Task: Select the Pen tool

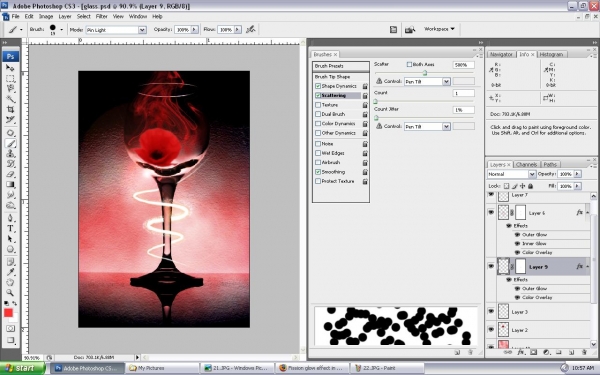Action: pyautogui.click(x=10, y=218)
